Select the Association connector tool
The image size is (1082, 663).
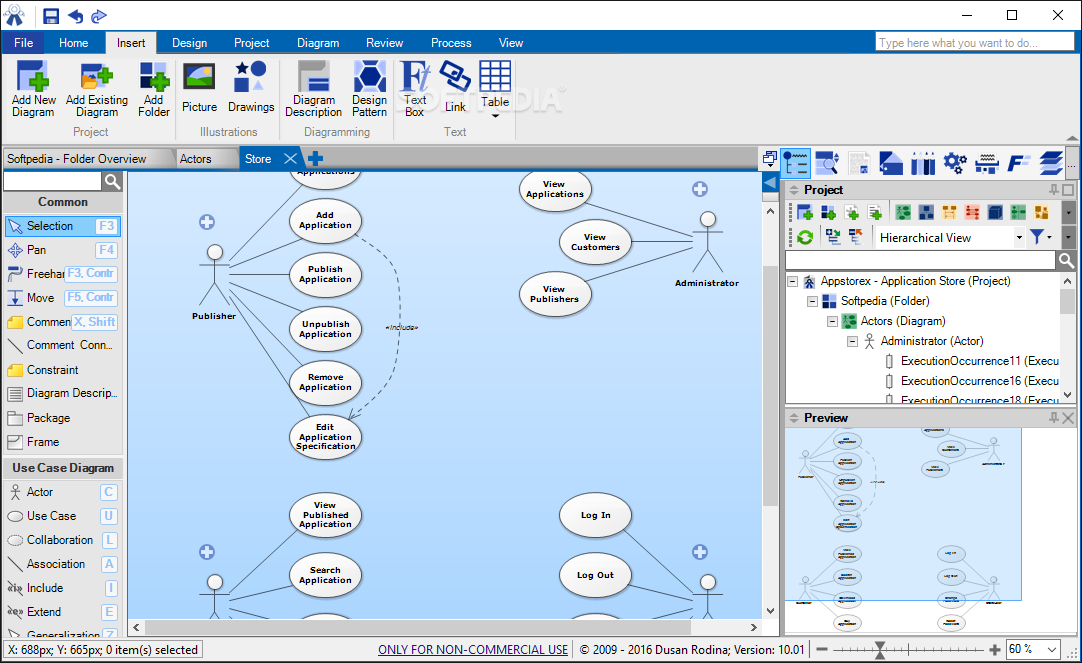pos(62,564)
